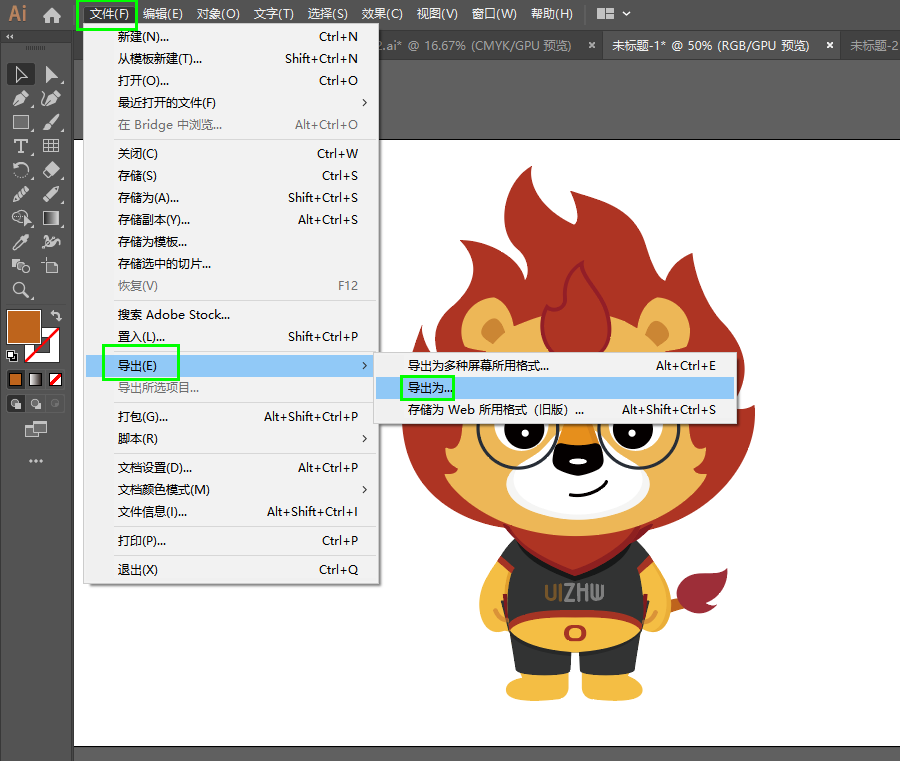Image resolution: width=900 pixels, height=761 pixels.
Task: Select the Gradient tool
Action: coord(51,219)
